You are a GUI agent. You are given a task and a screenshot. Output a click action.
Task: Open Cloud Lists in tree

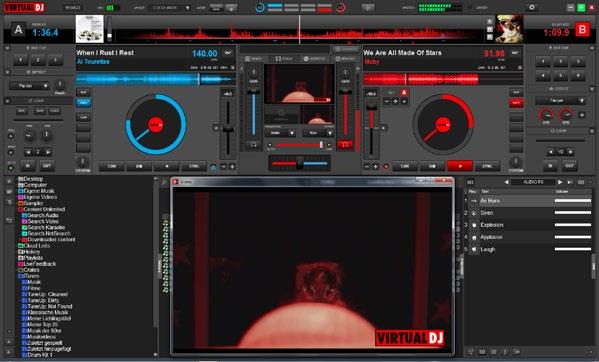click(34, 246)
